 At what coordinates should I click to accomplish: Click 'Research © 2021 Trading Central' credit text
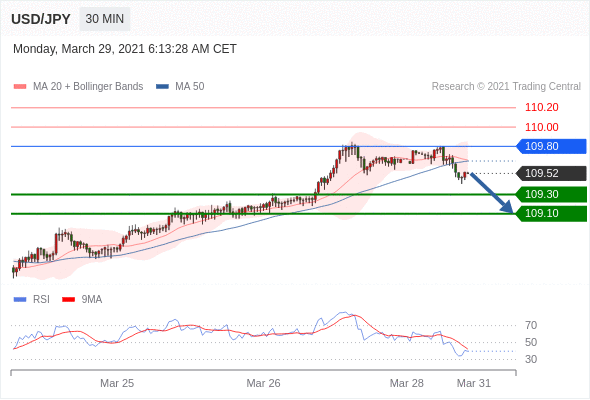point(506,87)
